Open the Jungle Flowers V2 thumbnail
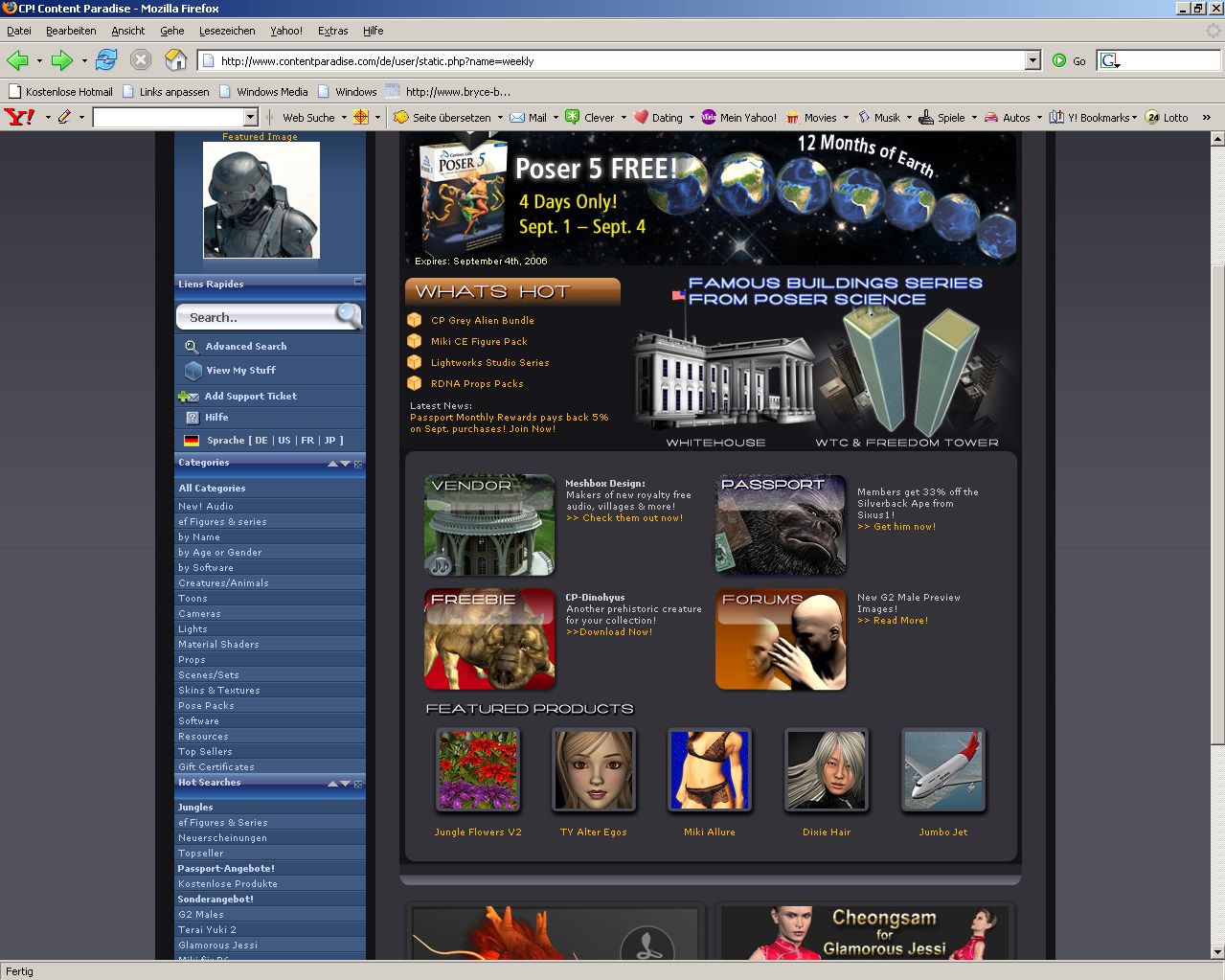Viewport: 1225px width, 980px height. (478, 770)
